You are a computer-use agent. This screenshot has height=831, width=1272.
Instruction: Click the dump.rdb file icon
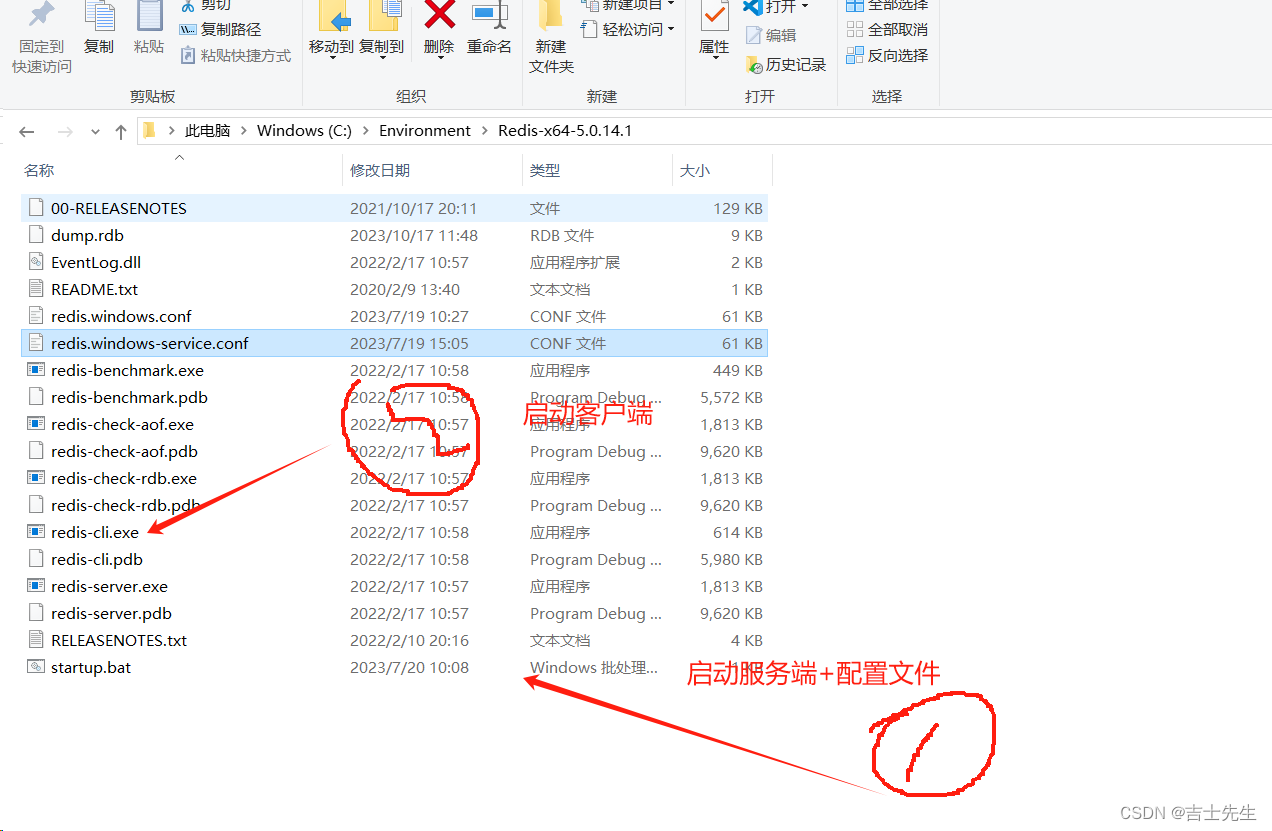(x=36, y=236)
